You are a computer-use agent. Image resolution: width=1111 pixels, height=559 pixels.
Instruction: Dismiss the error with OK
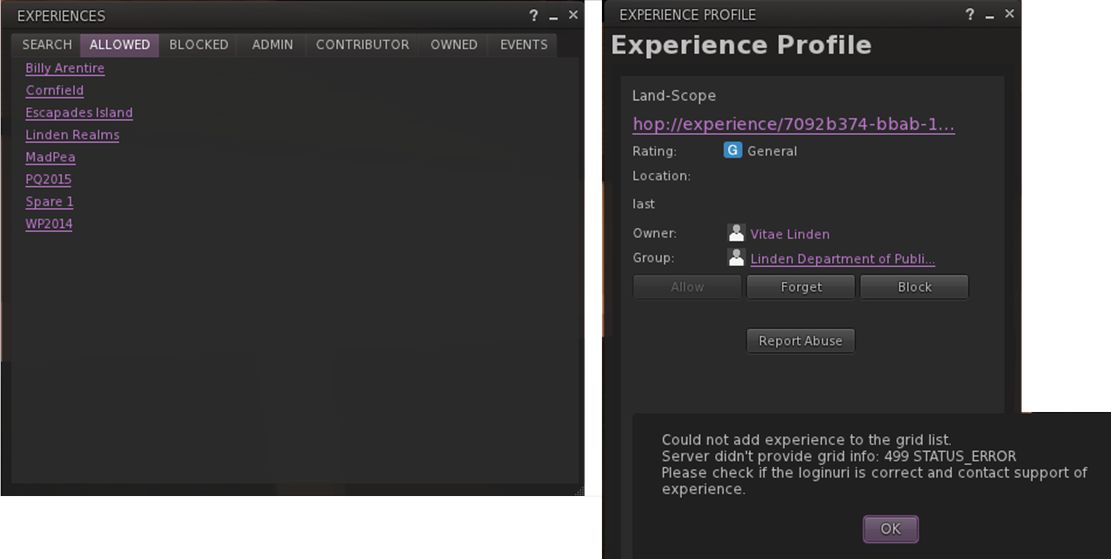point(890,529)
